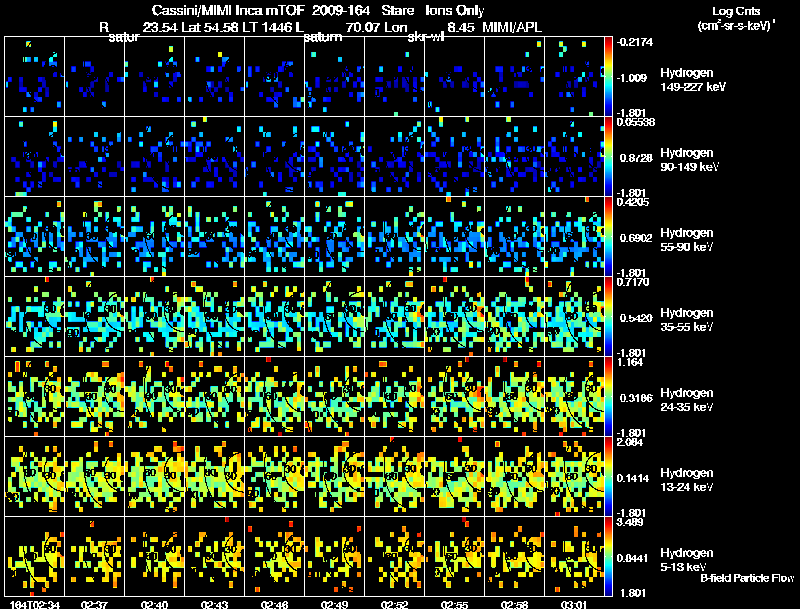The width and height of the screenshot is (800, 609).
Task: Click the -0.2174 colorbar maximum value
Action: point(635,42)
